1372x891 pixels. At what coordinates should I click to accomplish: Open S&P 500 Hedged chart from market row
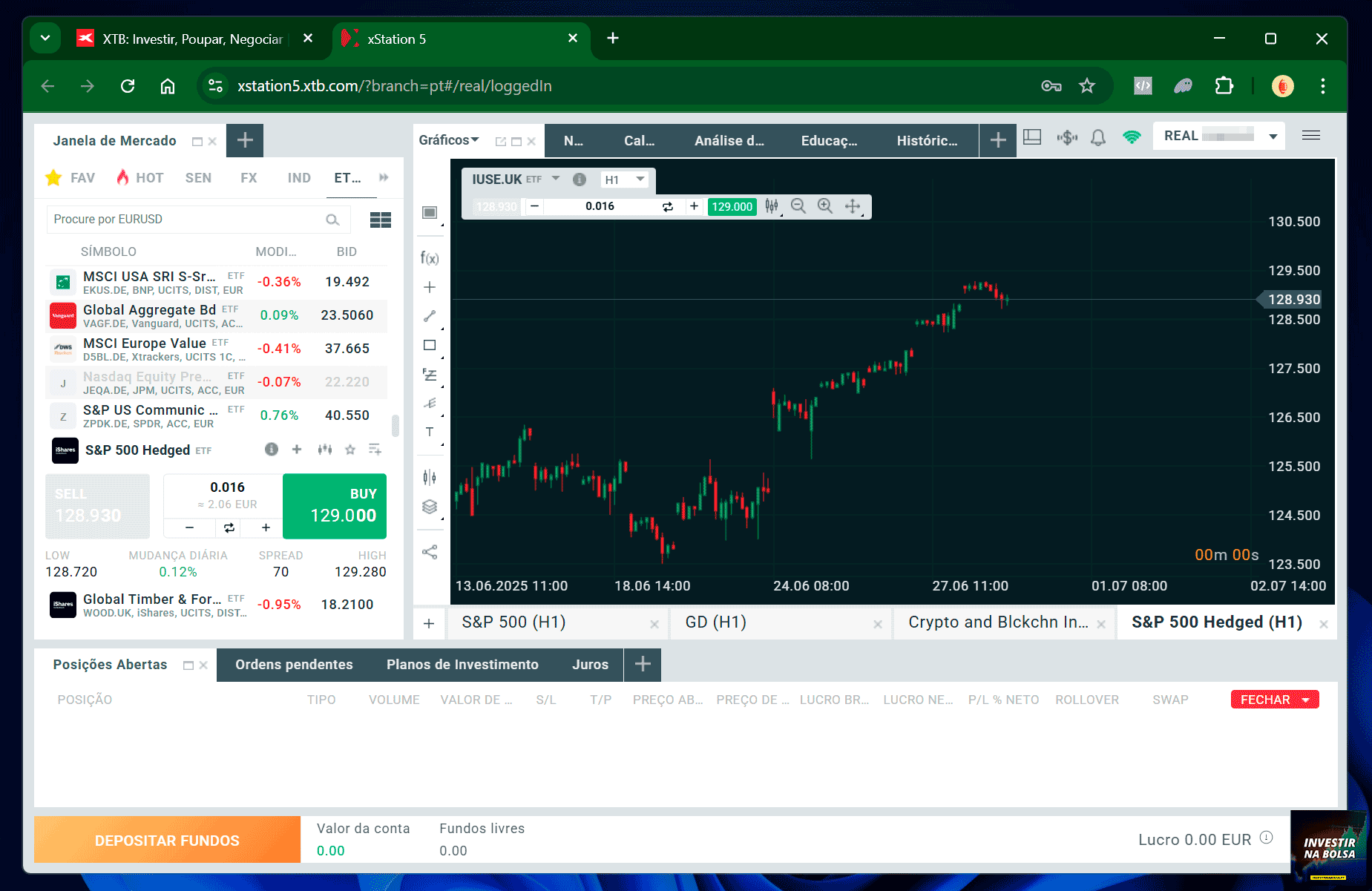[x=324, y=449]
